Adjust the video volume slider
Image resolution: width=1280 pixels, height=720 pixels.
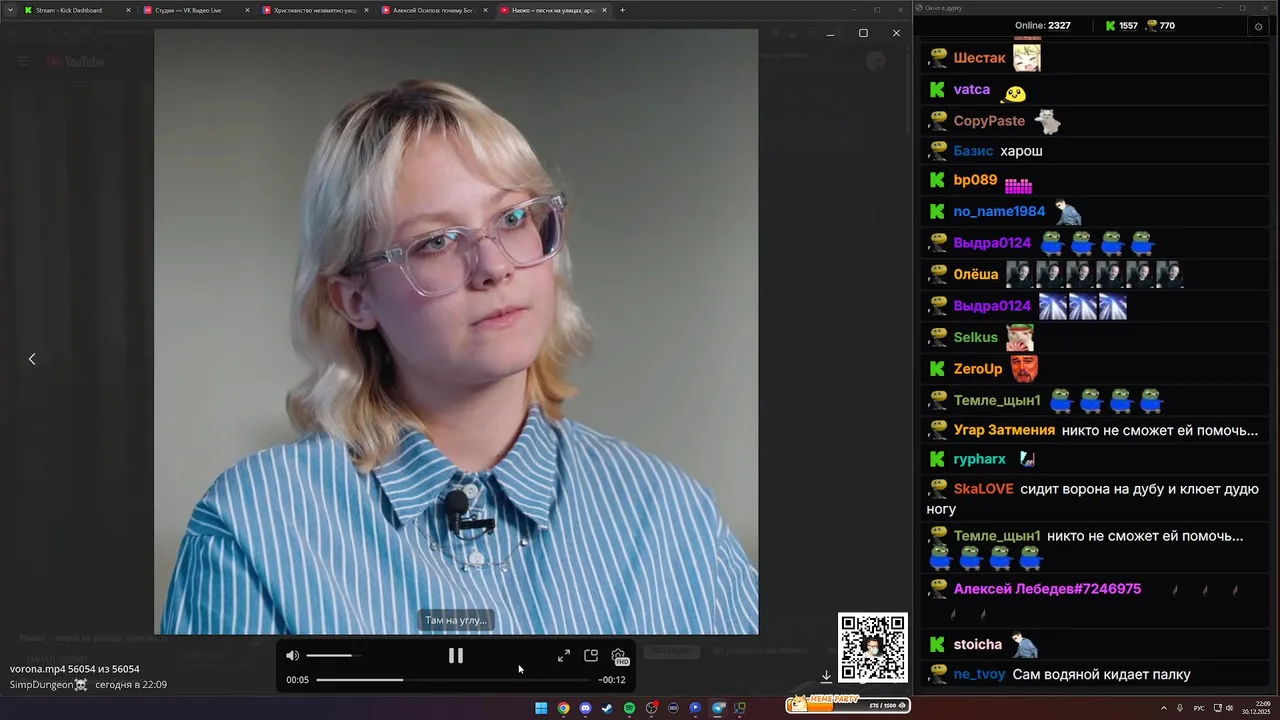(334, 656)
